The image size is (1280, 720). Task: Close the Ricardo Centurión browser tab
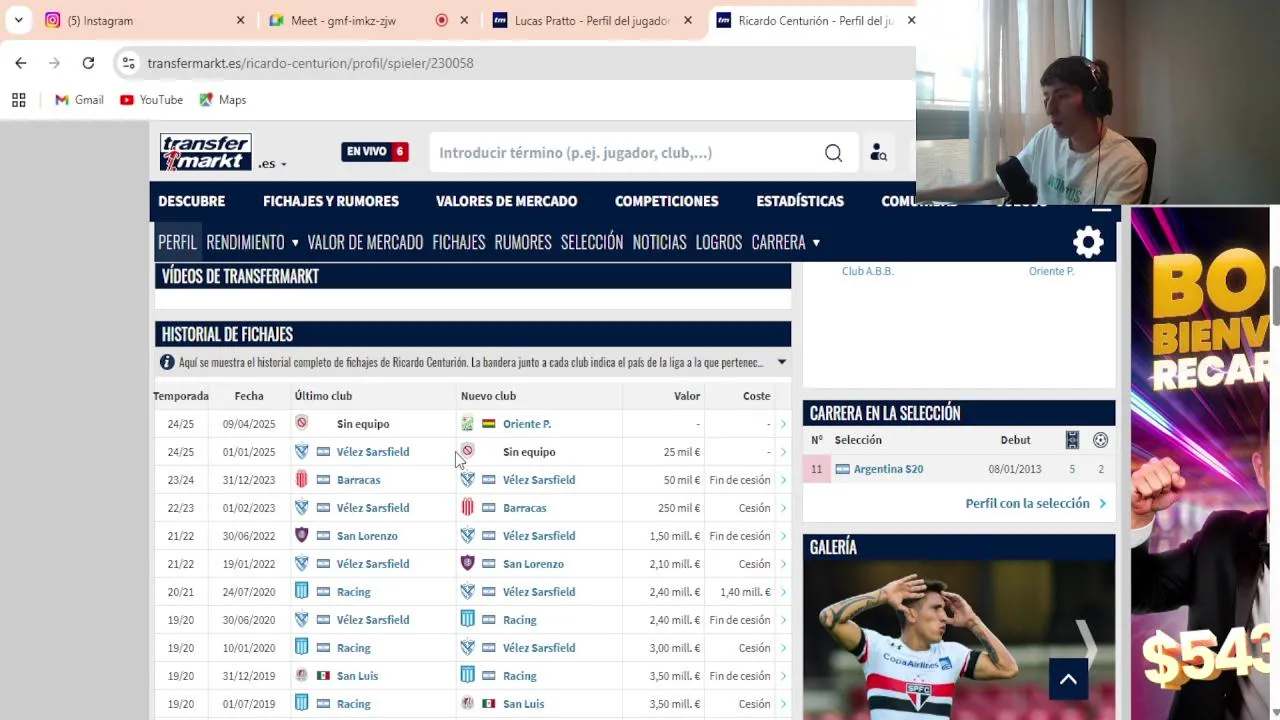pyautogui.click(x=911, y=20)
